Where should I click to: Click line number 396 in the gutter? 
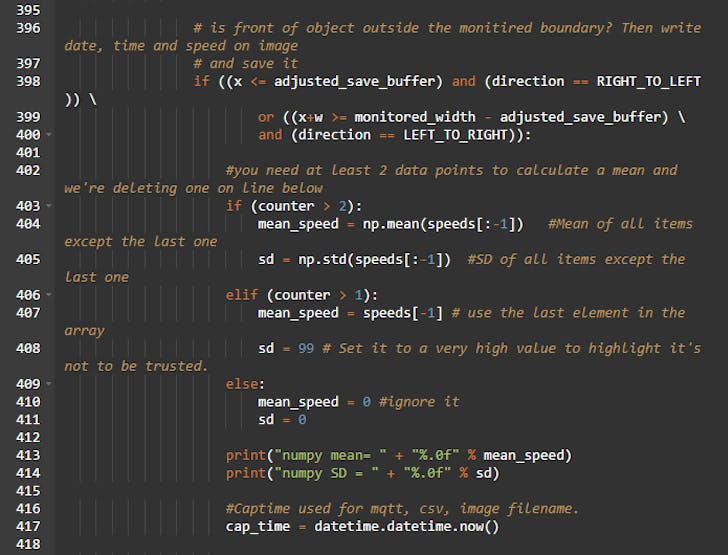(x=28, y=28)
